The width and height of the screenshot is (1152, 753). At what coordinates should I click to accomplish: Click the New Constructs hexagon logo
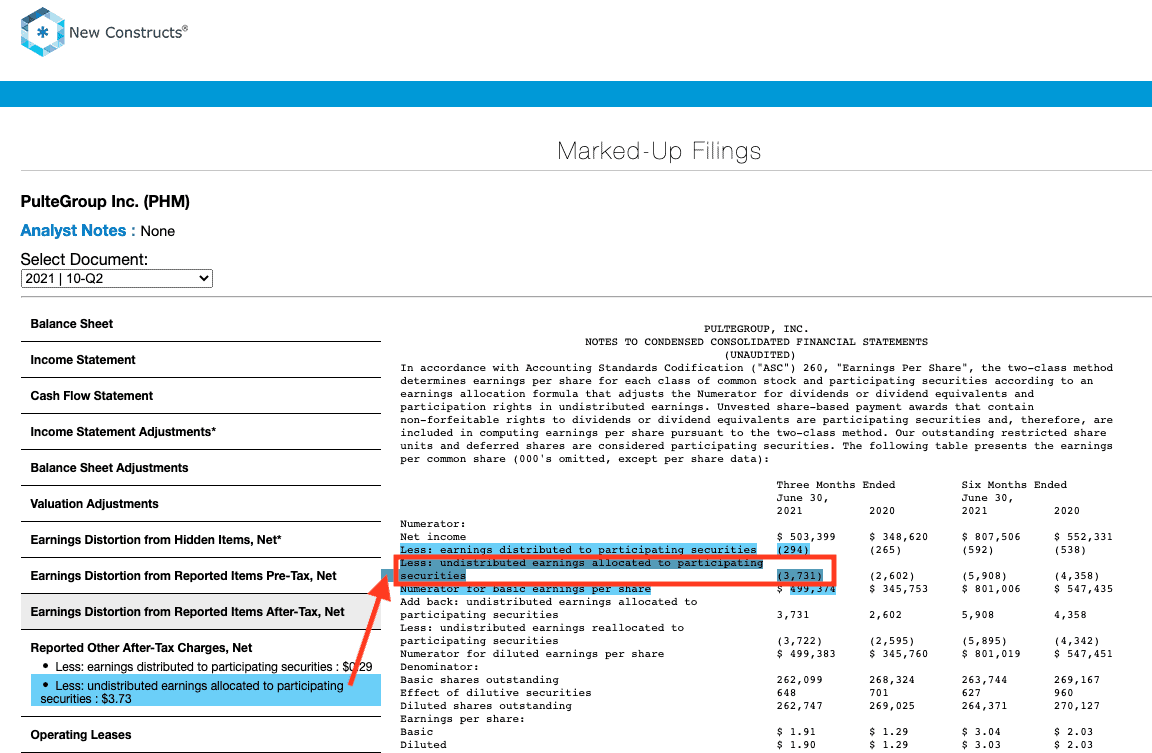[x=43, y=32]
